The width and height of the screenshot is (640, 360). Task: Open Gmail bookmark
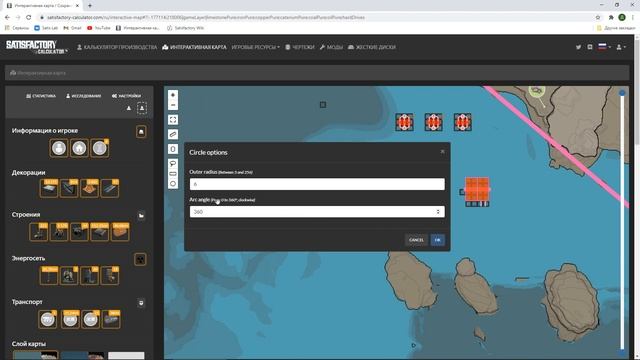tap(73, 28)
